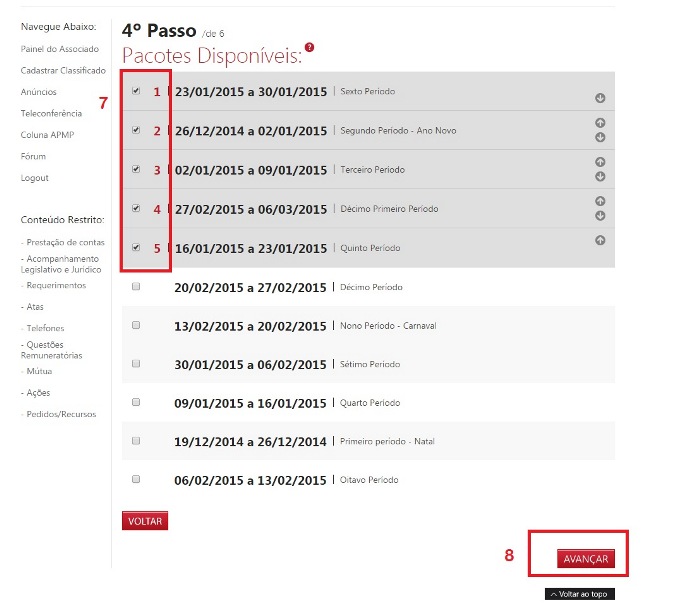Click the Sexto Período label
700x604 pixels.
[x=368, y=92]
